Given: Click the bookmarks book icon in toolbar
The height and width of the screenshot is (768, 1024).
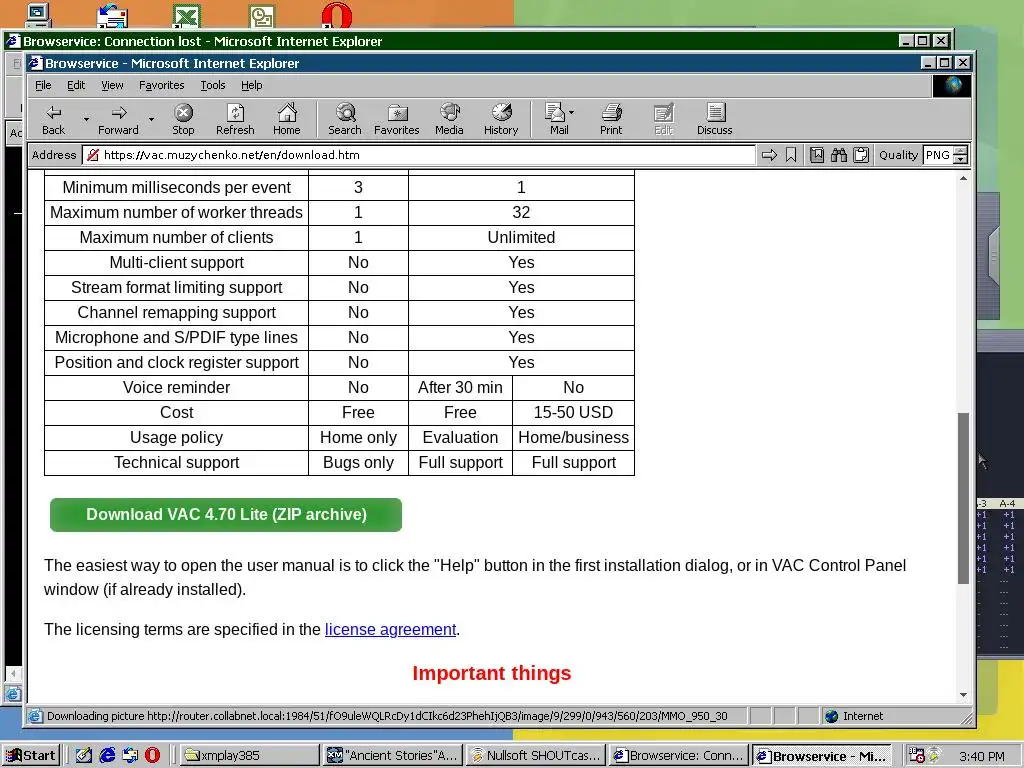Looking at the screenshot, I should tap(817, 155).
